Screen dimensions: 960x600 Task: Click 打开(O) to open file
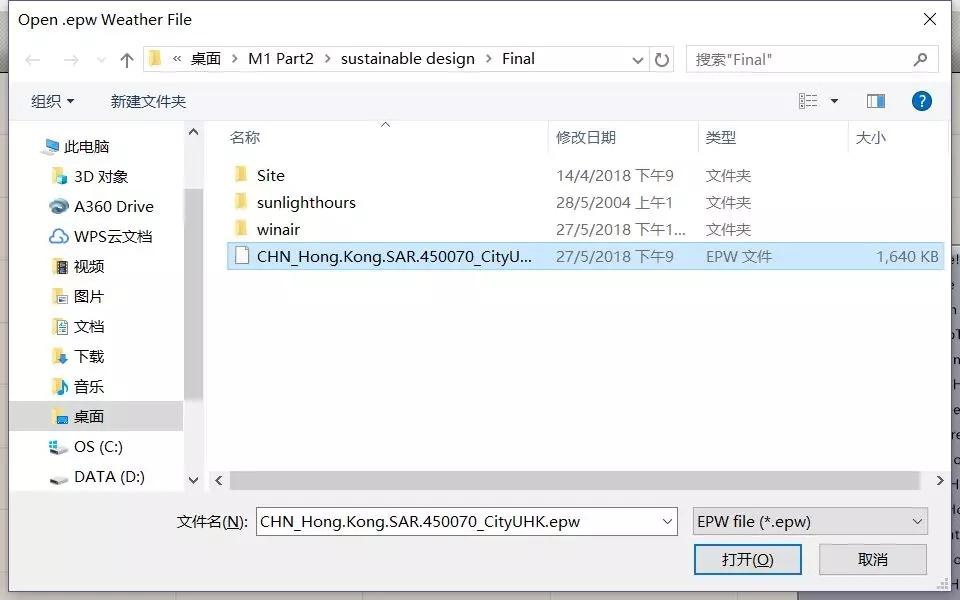(x=748, y=560)
